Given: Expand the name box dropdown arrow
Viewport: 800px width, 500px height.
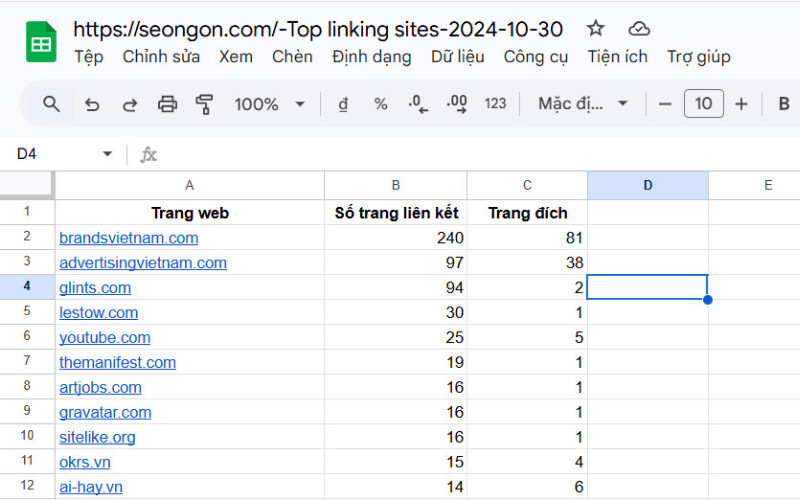Looking at the screenshot, I should (x=107, y=154).
